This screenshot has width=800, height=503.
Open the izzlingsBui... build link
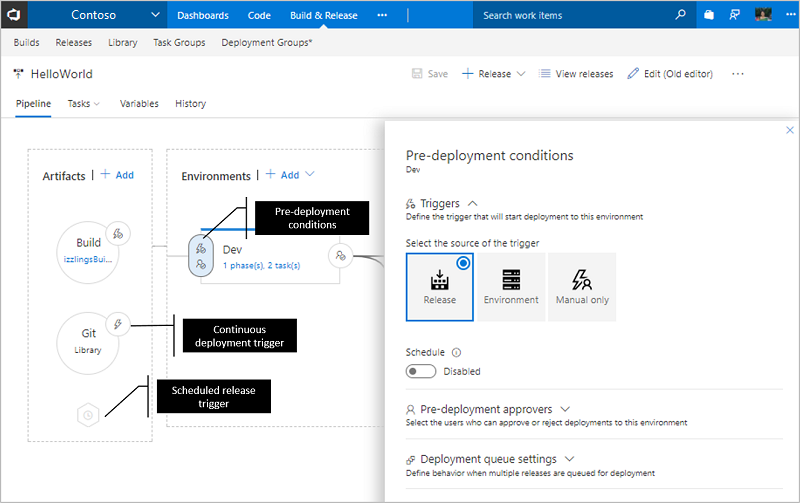(88, 259)
